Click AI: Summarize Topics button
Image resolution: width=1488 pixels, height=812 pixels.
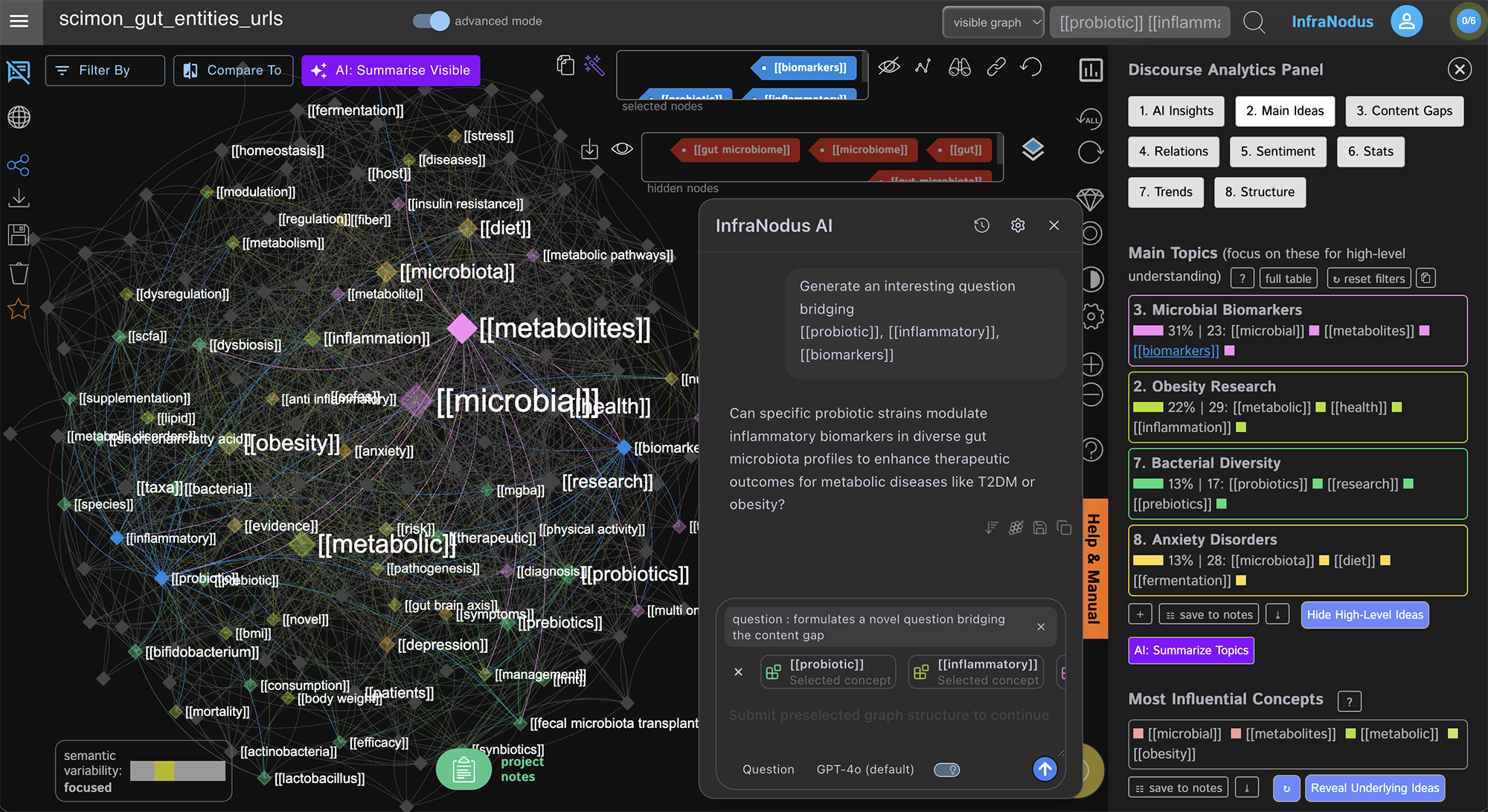[1191, 651]
